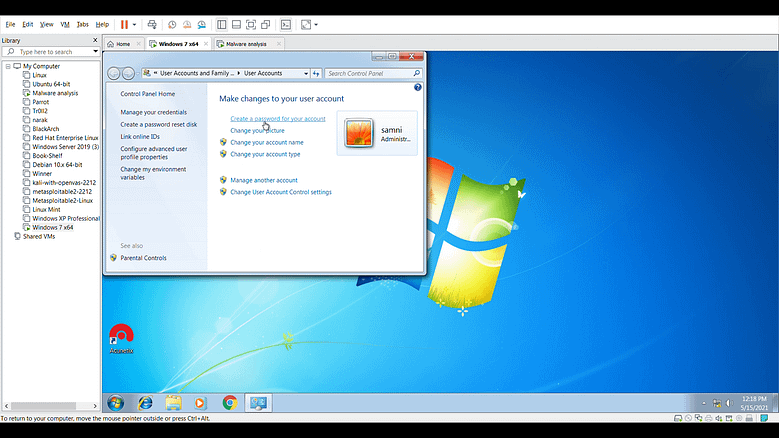This screenshot has width=779, height=438.
Task: Take a snapshot with the clock icon
Action: (172, 24)
